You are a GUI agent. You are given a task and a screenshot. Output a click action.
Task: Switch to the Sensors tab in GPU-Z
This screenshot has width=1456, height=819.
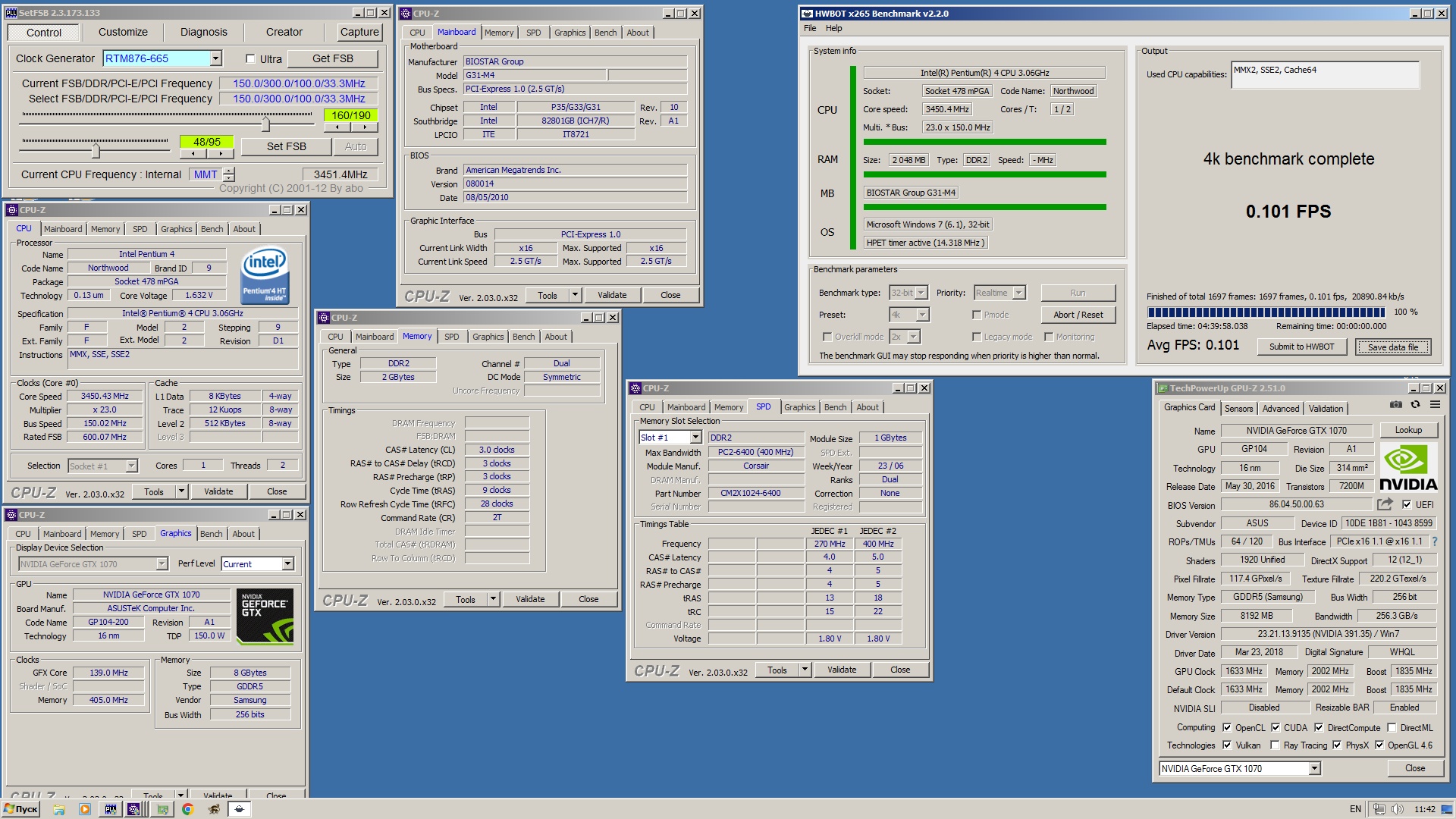(1238, 409)
